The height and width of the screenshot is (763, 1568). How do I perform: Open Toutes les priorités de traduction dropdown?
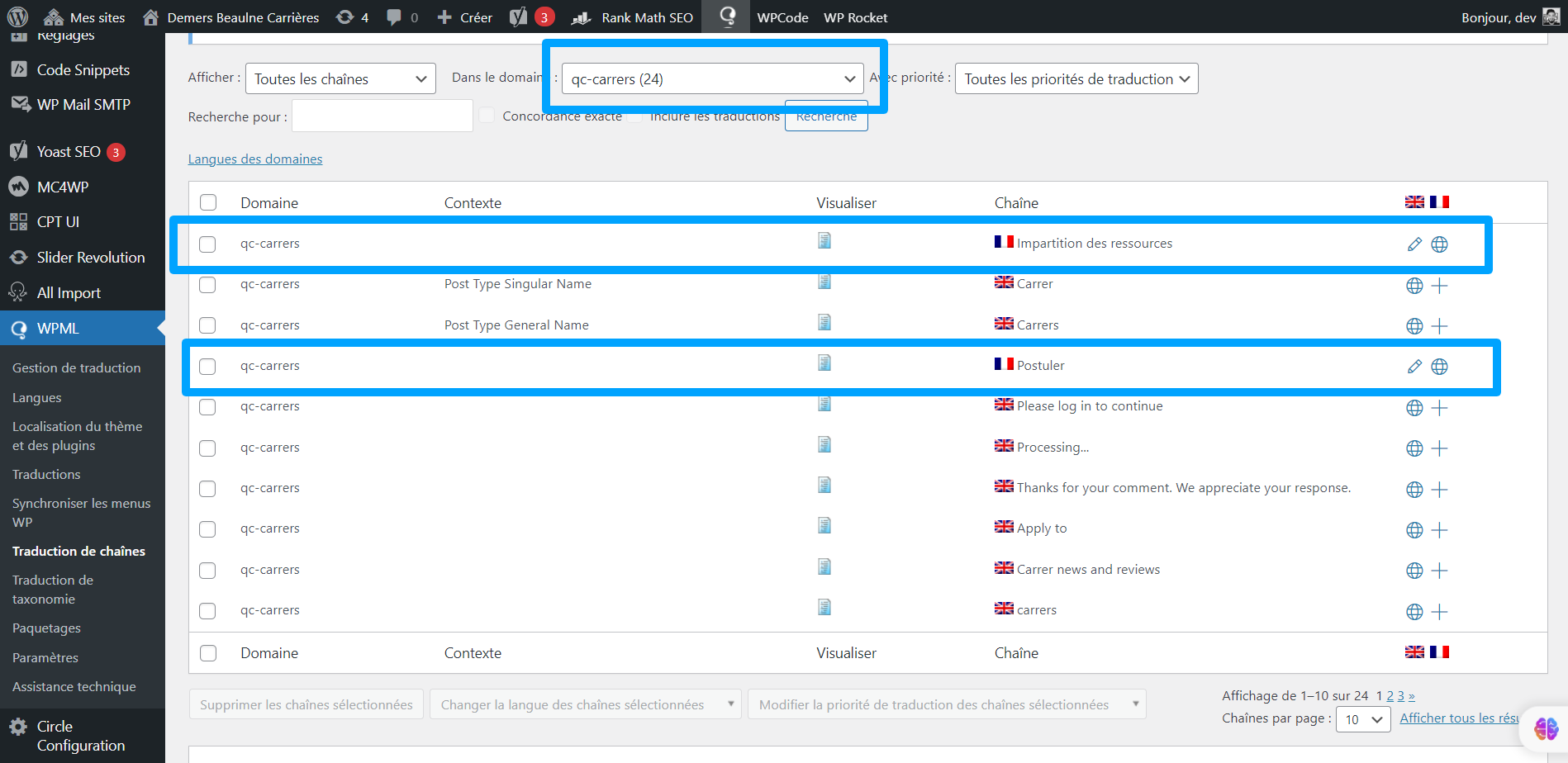[x=1076, y=79]
